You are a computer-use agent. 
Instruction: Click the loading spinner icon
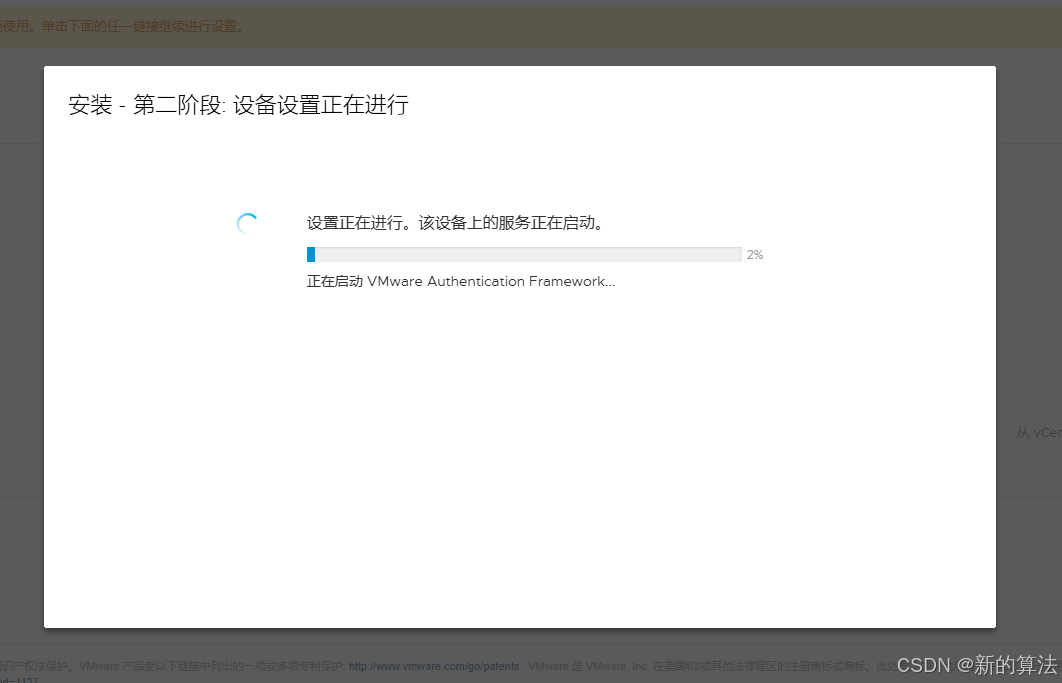tap(247, 224)
